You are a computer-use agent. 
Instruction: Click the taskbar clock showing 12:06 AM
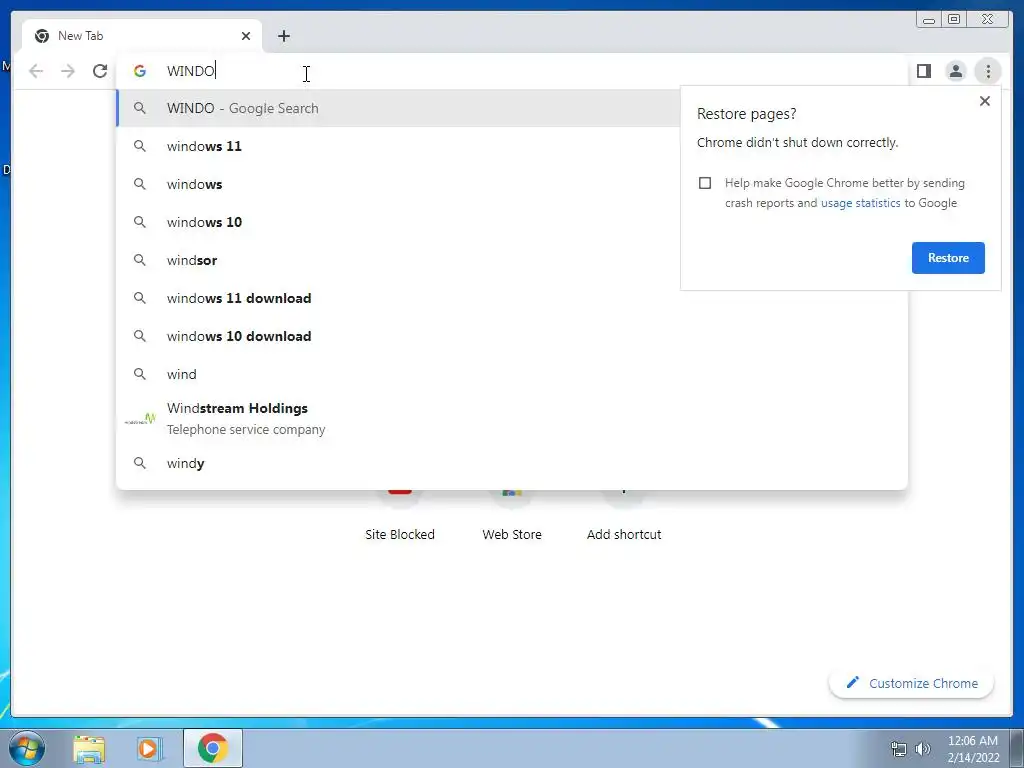(973, 749)
